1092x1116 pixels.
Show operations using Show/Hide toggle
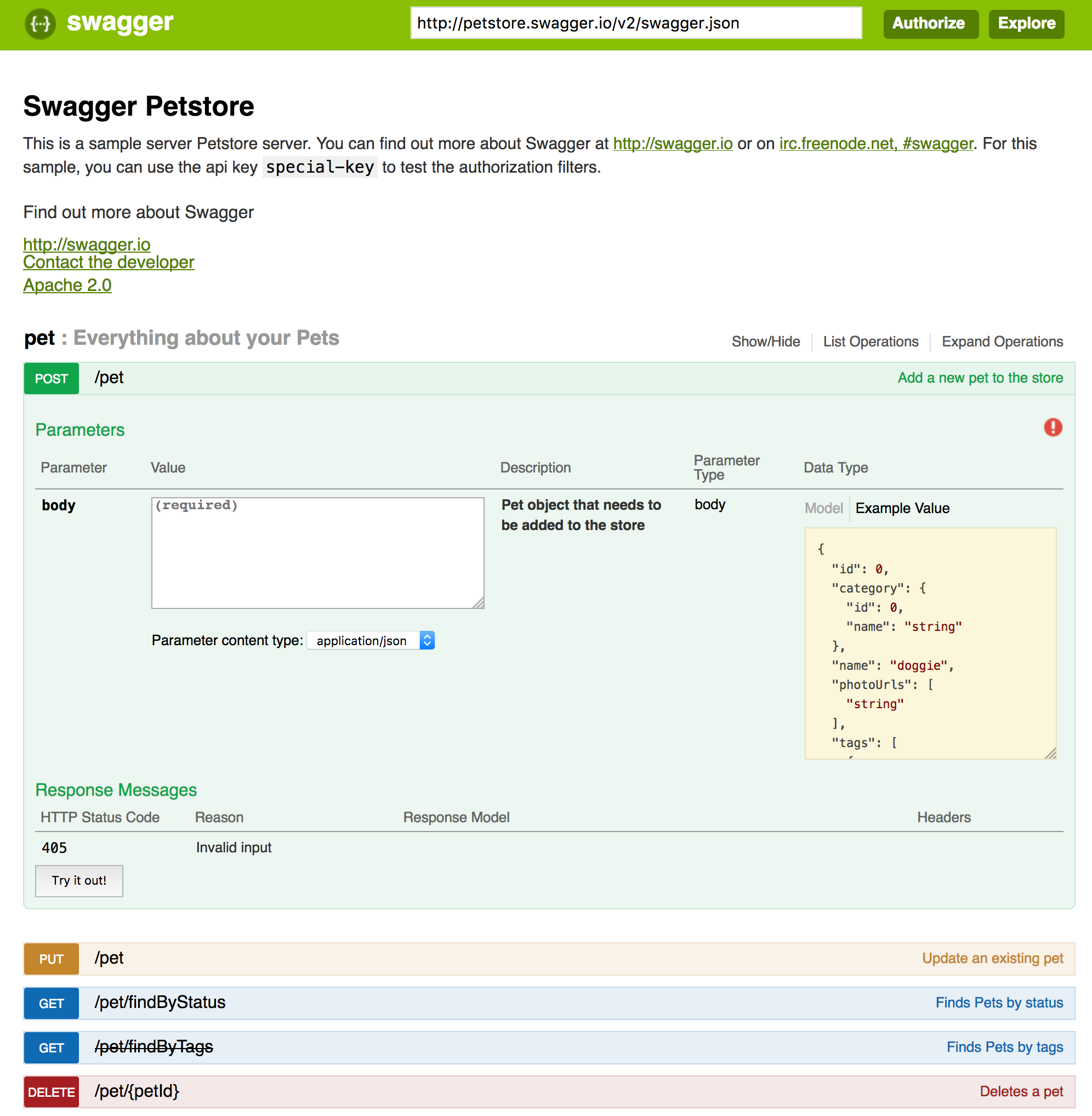tap(767, 341)
